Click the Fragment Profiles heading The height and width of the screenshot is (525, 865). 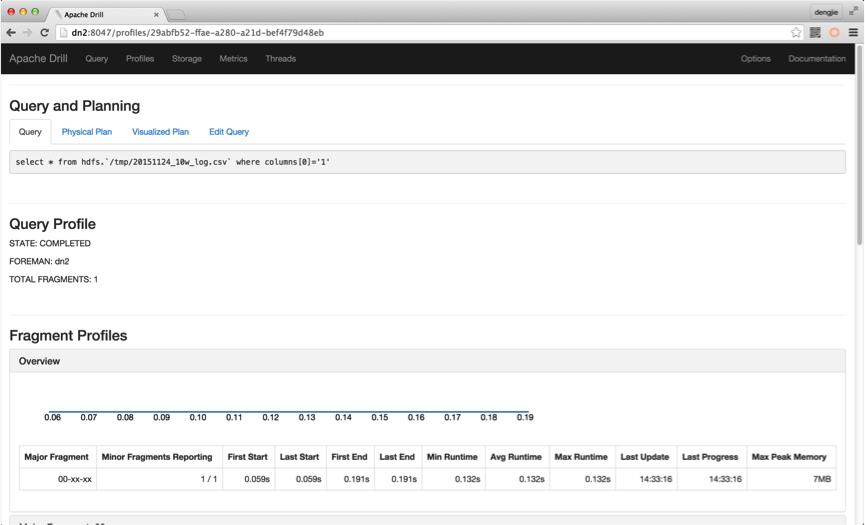68,336
